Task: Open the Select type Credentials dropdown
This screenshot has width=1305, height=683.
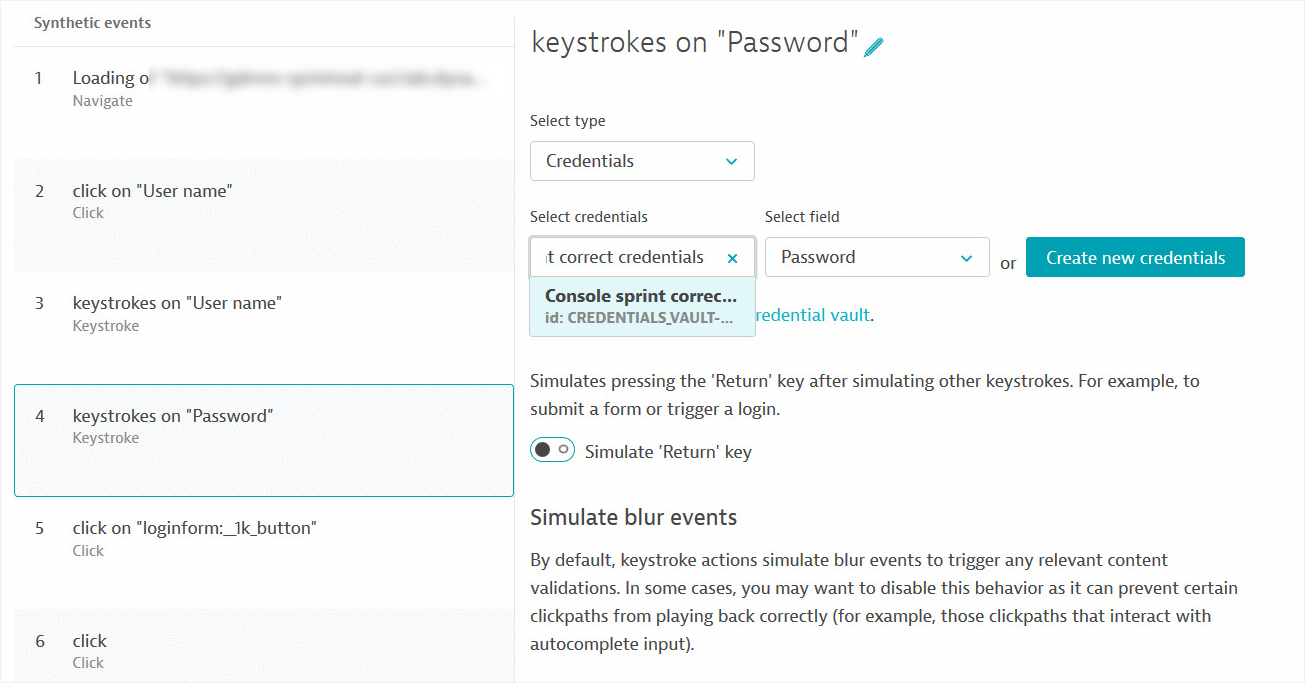Action: click(x=642, y=161)
